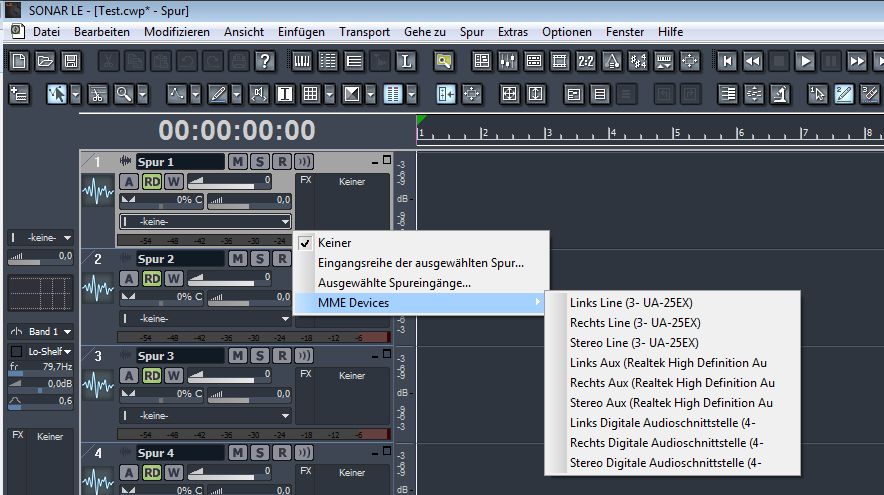884x495 pixels.
Task: Choose Ausgewählte Spureingänge entry
Action: click(421, 283)
